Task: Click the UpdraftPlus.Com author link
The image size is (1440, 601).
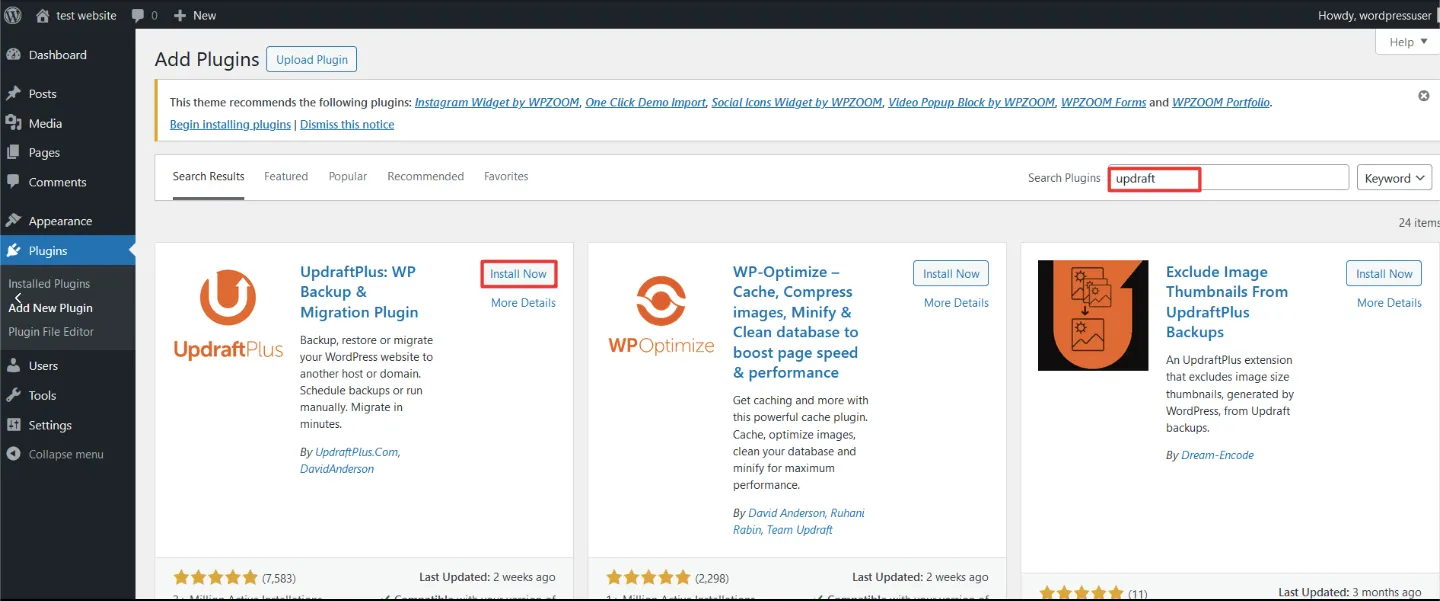Action: [357, 452]
